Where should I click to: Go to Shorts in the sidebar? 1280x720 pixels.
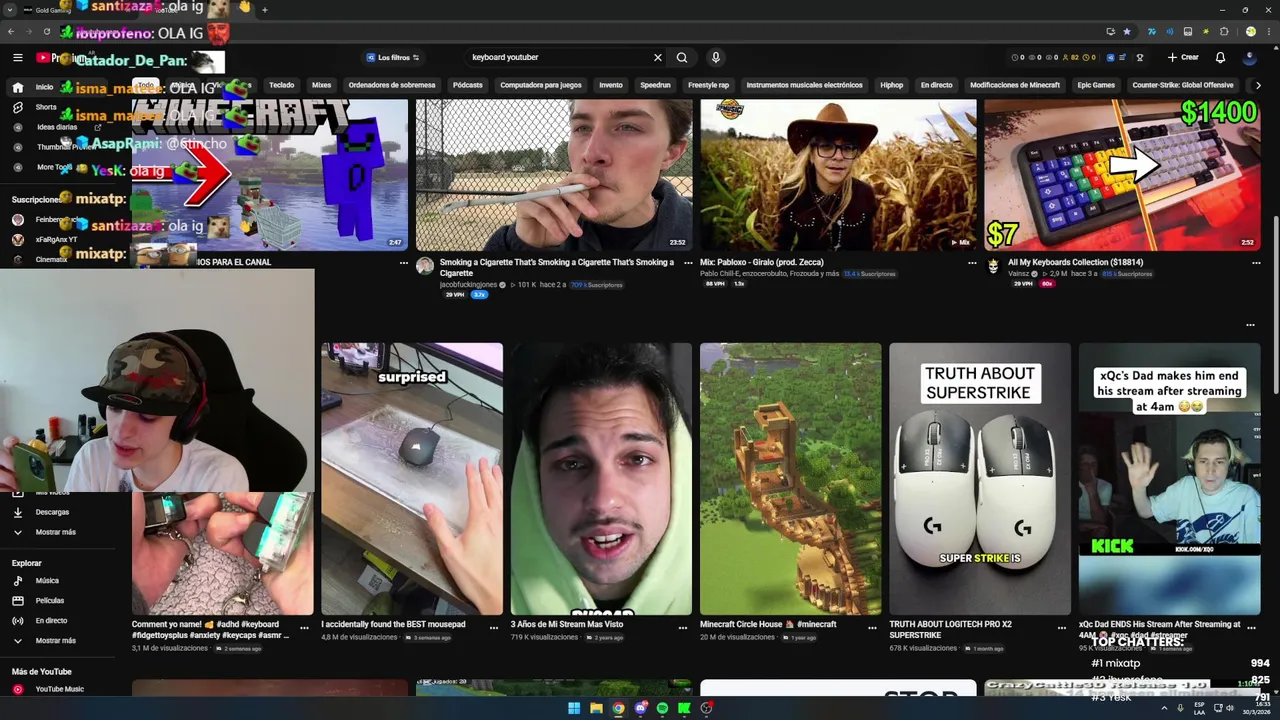[46, 107]
